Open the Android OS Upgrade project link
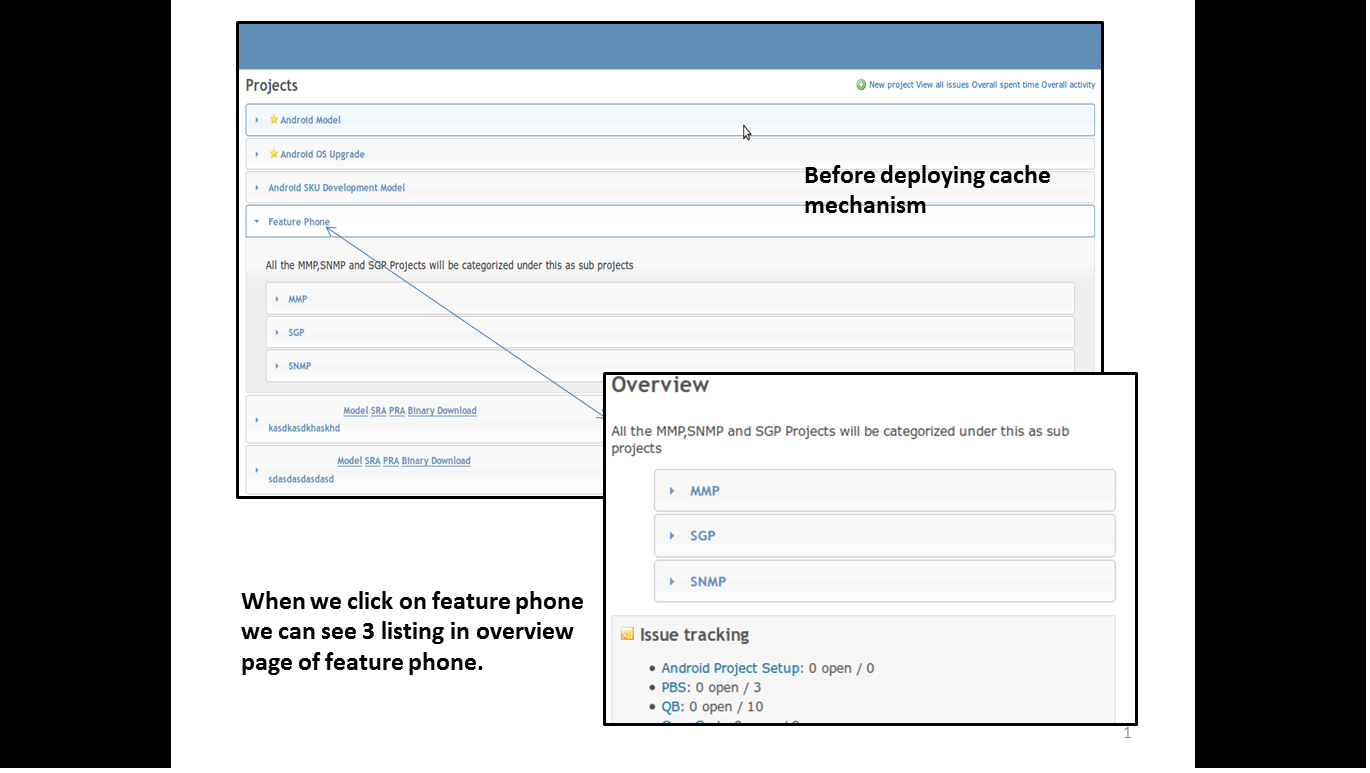Image resolution: width=1370 pixels, height=773 pixels. (x=322, y=155)
